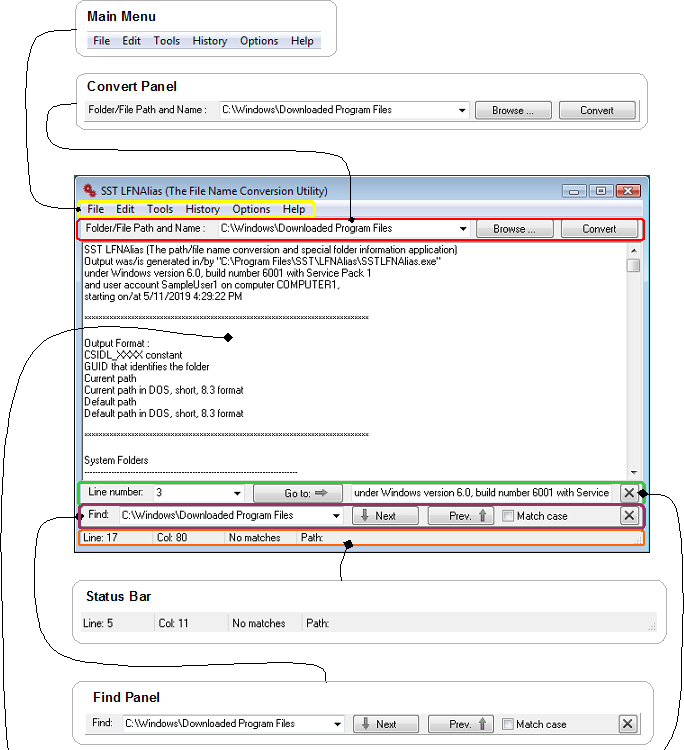Click History in the Main Menu callout
The image size is (684, 750).
pos(210,41)
